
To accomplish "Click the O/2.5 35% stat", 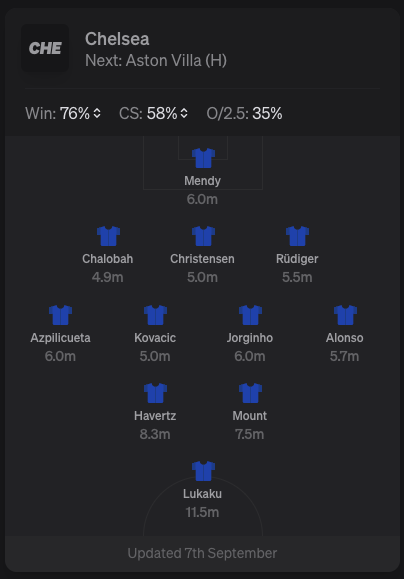I will click(244, 113).
